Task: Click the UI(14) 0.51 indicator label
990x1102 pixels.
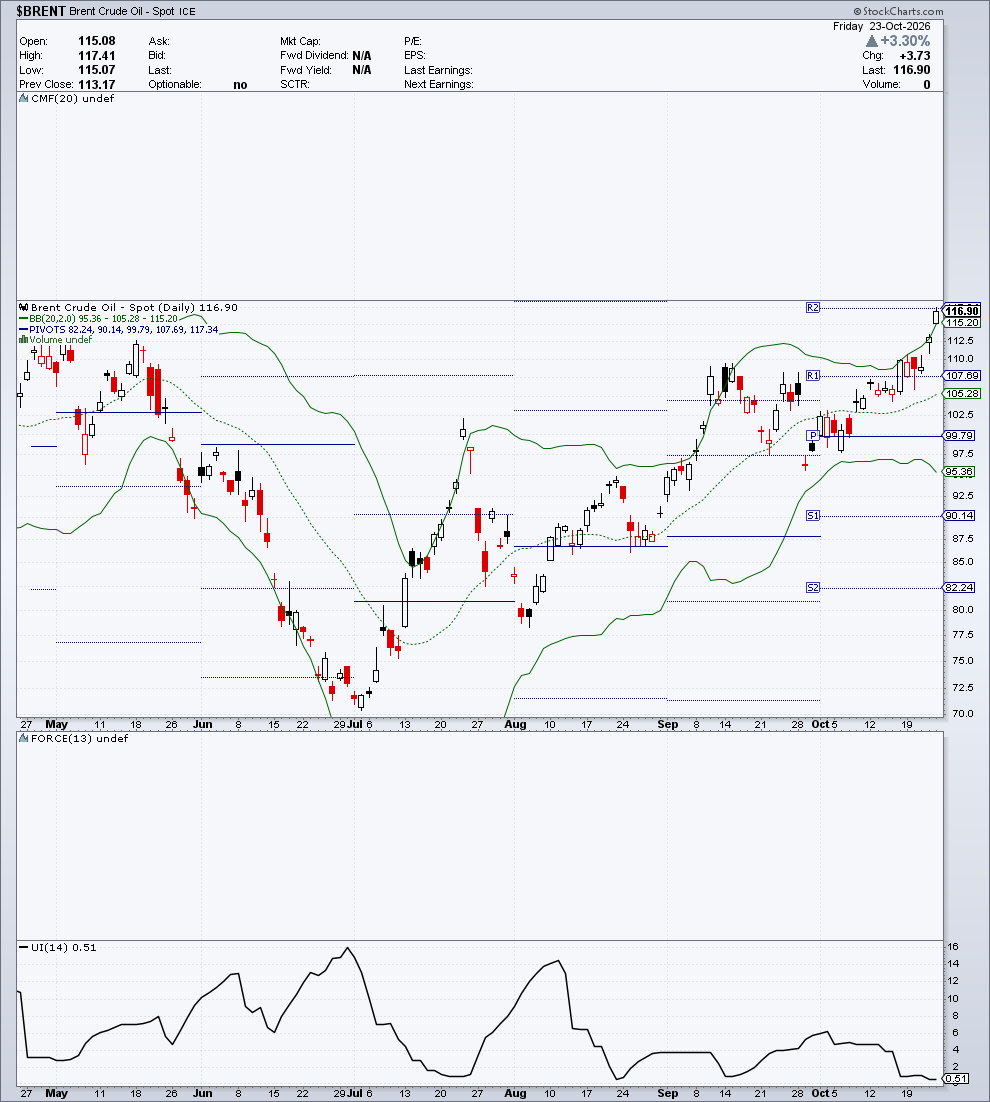Action: tap(59, 947)
